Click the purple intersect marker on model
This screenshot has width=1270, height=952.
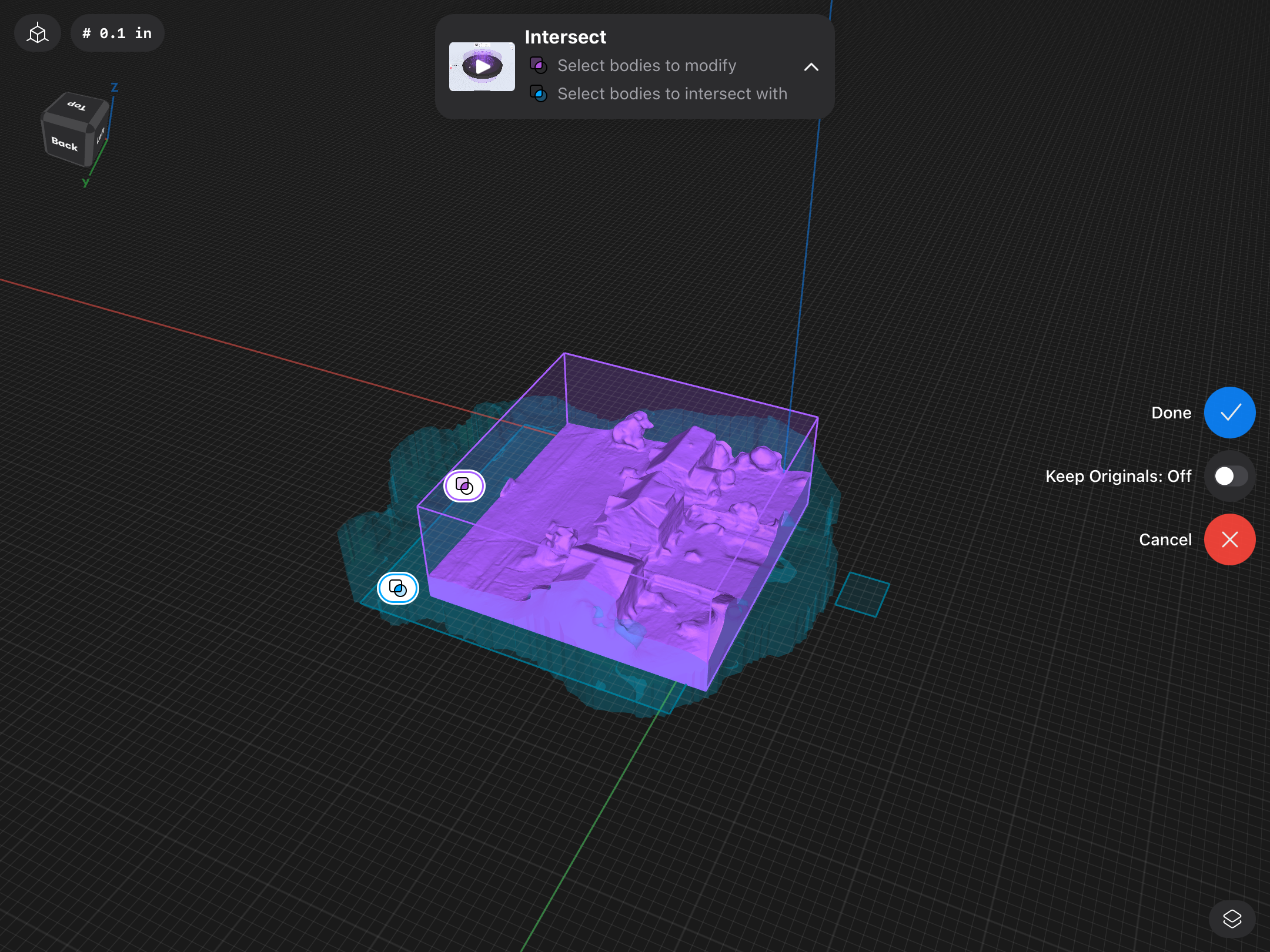(464, 486)
